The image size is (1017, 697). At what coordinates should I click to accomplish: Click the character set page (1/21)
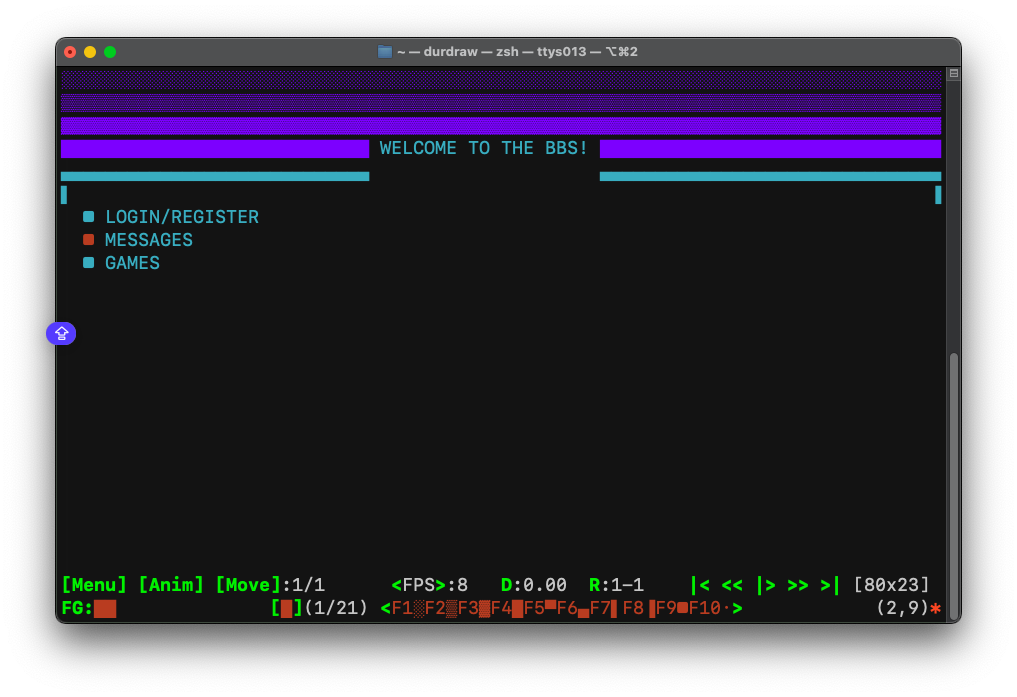pos(336,608)
